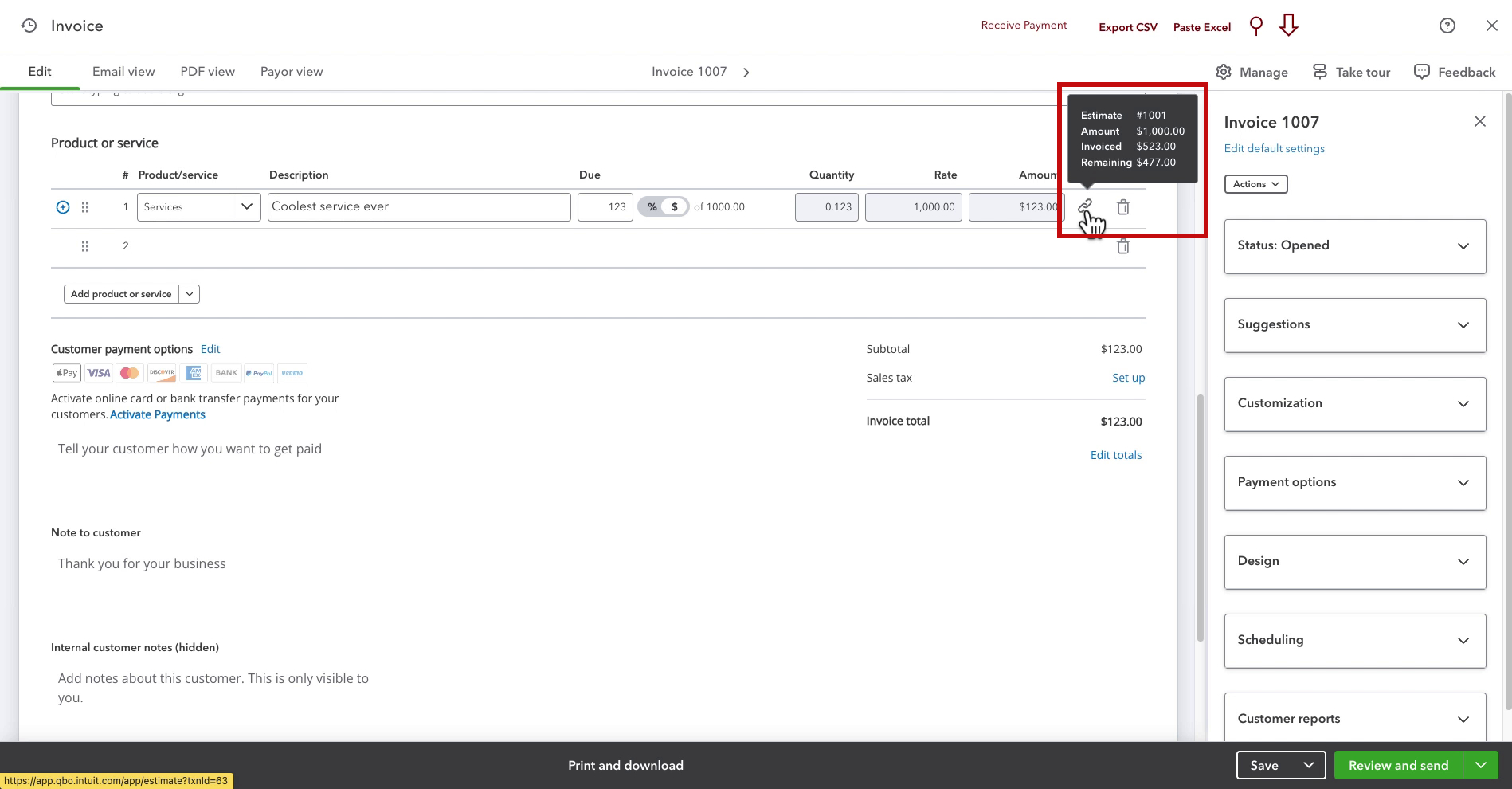Viewport: 1512px width, 789px height.
Task: Click the trash icon on line 2
Action: [1123, 246]
